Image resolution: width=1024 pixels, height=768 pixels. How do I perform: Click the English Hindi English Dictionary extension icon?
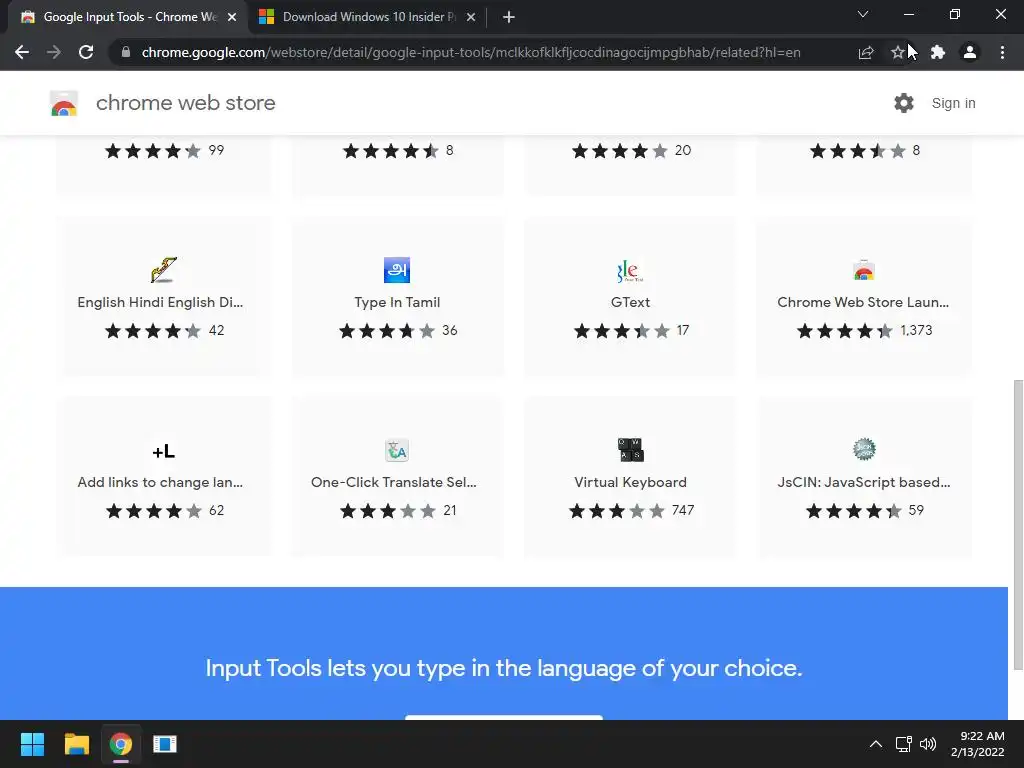tap(163, 270)
